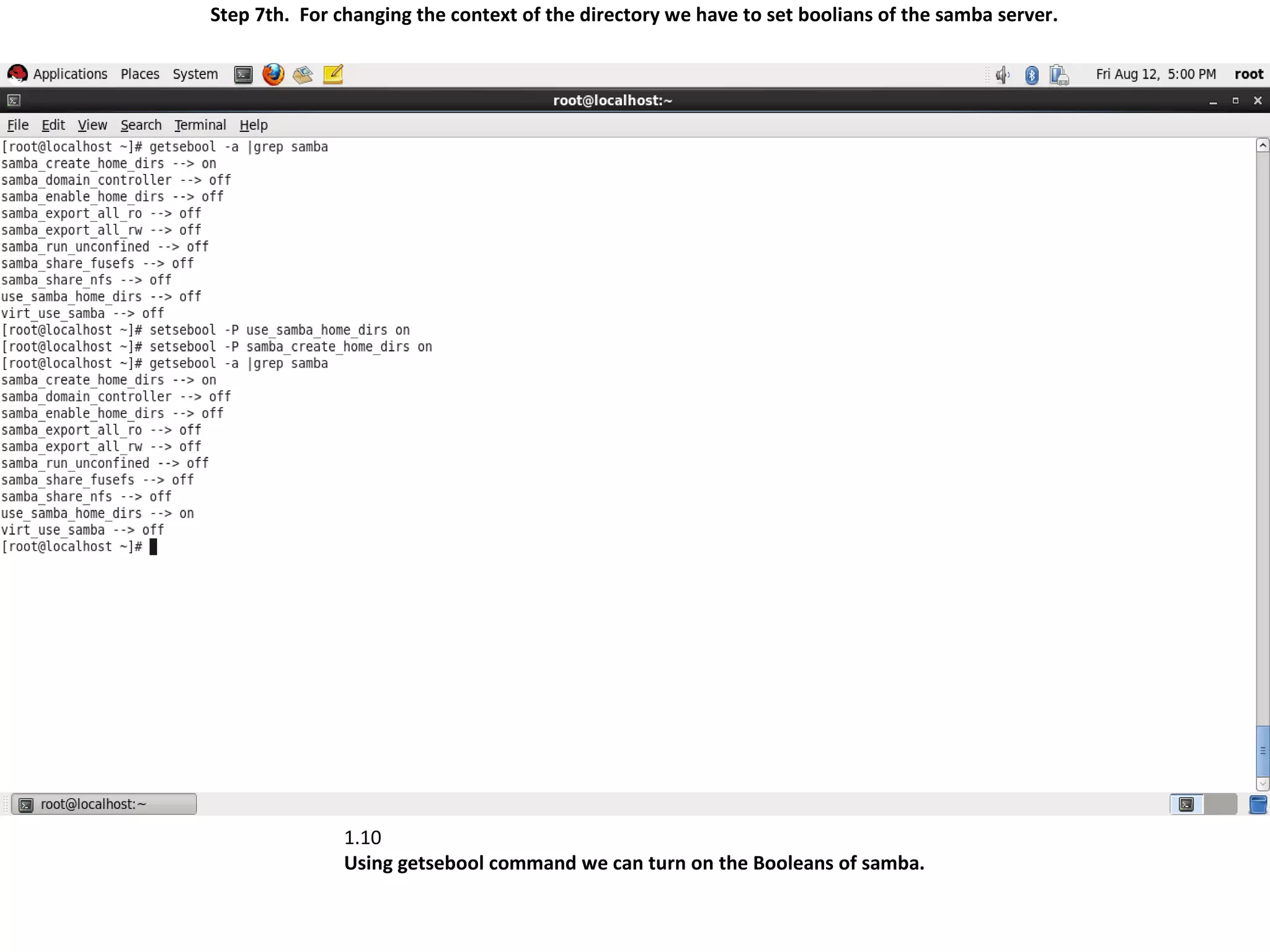Open the clock showing Fri Aug 12

1155,74
